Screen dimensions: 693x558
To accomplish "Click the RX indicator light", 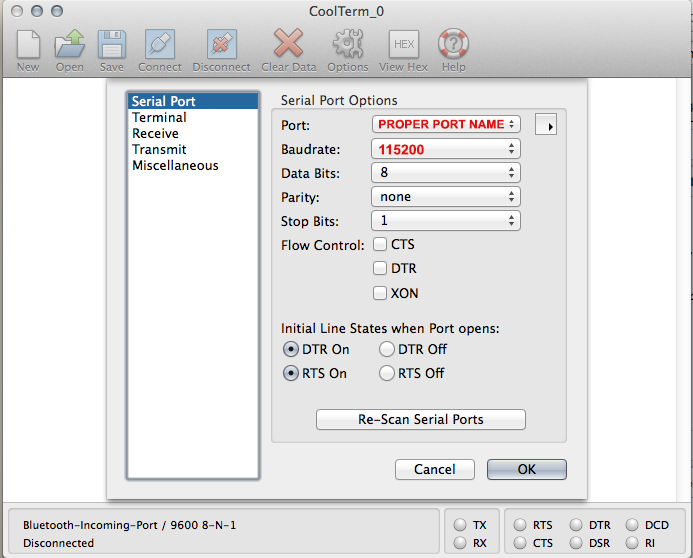I will point(460,543).
